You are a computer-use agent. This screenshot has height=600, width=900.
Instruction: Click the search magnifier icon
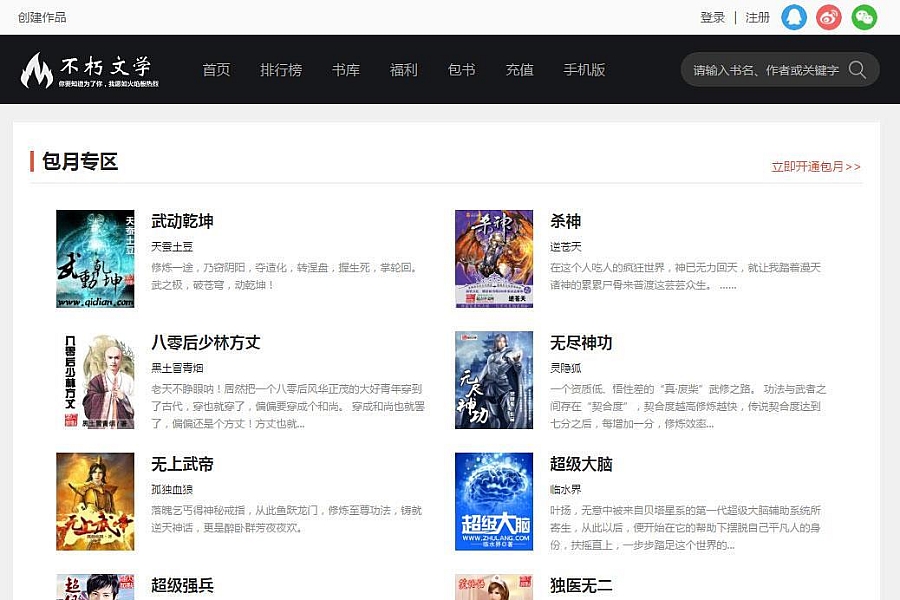(x=857, y=70)
